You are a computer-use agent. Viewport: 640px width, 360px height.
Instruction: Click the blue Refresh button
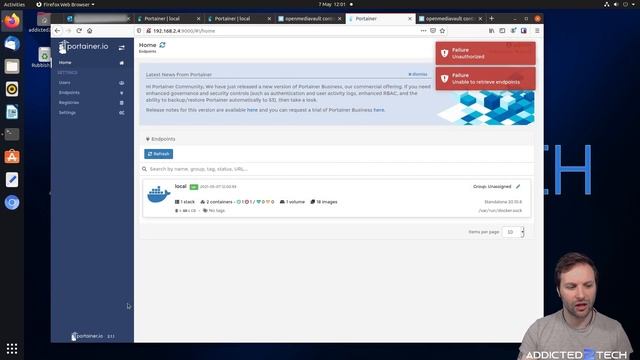(x=158, y=154)
